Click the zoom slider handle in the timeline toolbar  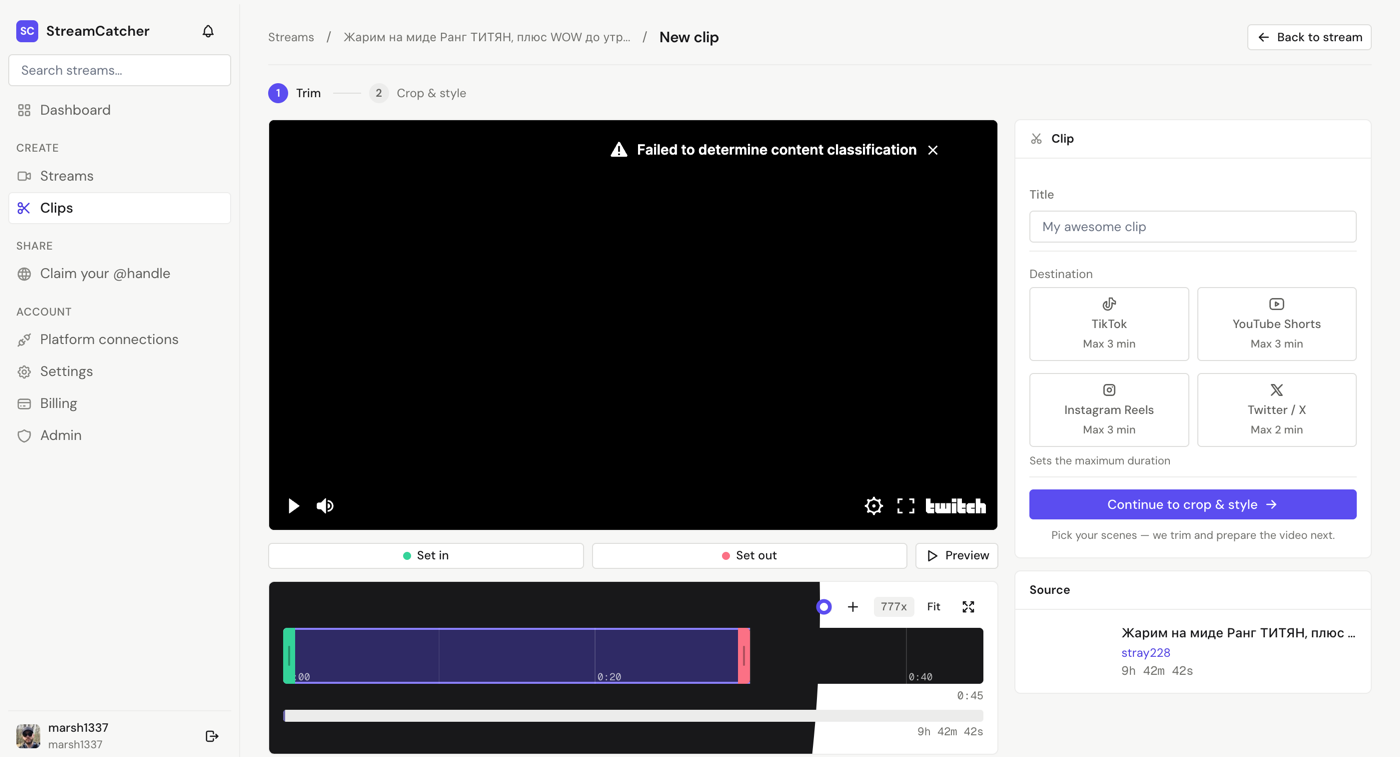(824, 607)
